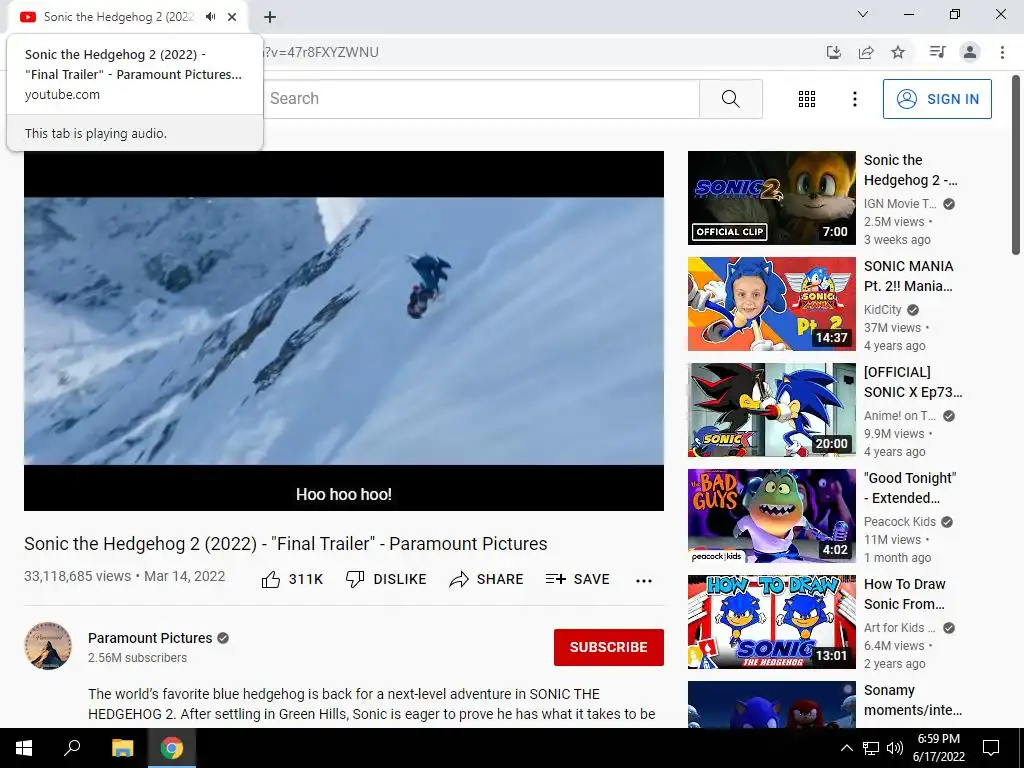Open the Bad Guys 'Good Tonight' thumbnail
Viewport: 1024px width, 768px height.
point(771,515)
